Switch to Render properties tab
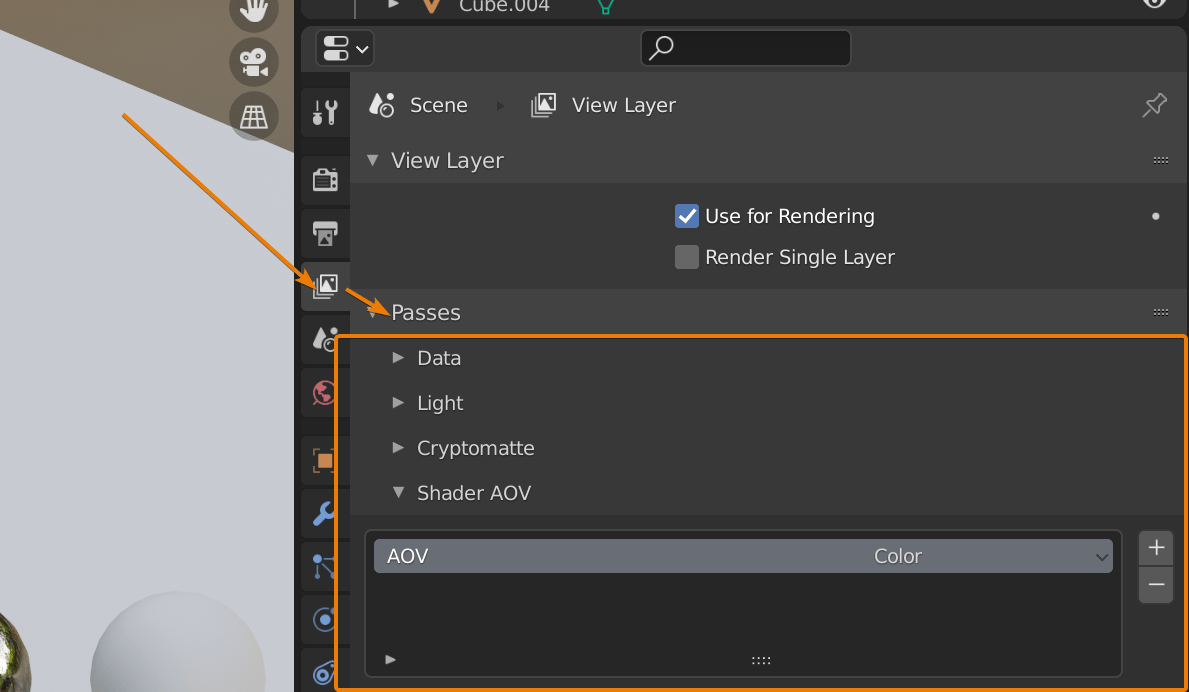The image size is (1189, 692). tap(325, 180)
